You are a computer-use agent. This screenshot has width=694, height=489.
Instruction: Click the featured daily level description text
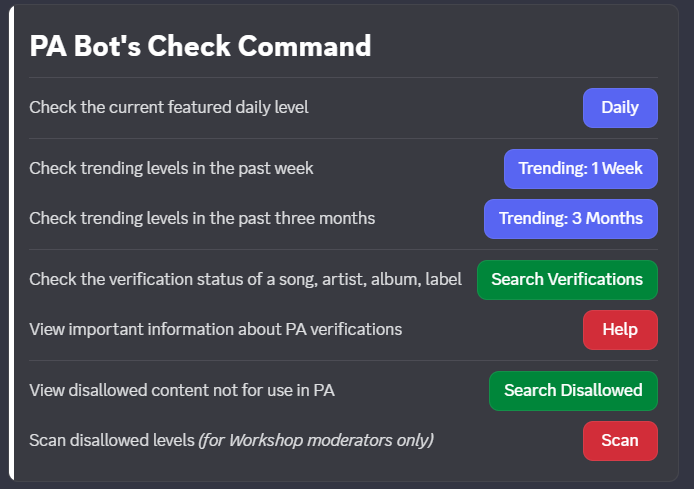(x=169, y=108)
